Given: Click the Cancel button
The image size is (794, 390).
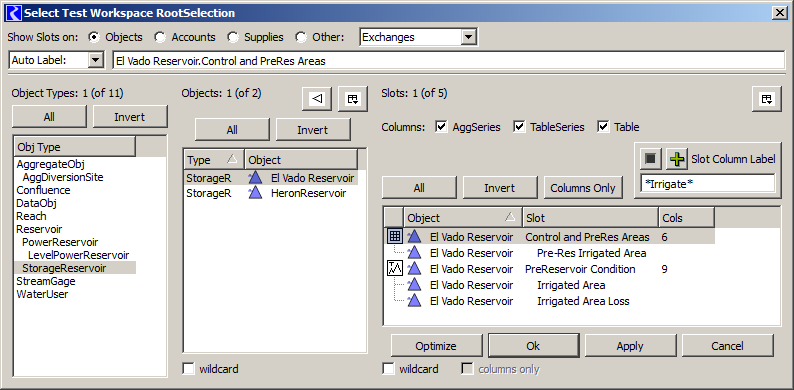Looking at the screenshot, I should tap(727, 346).
